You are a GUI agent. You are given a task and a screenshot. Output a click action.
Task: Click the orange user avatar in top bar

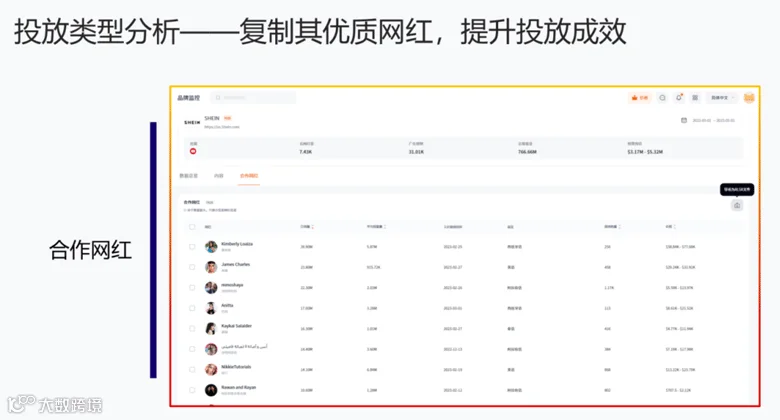(x=749, y=98)
